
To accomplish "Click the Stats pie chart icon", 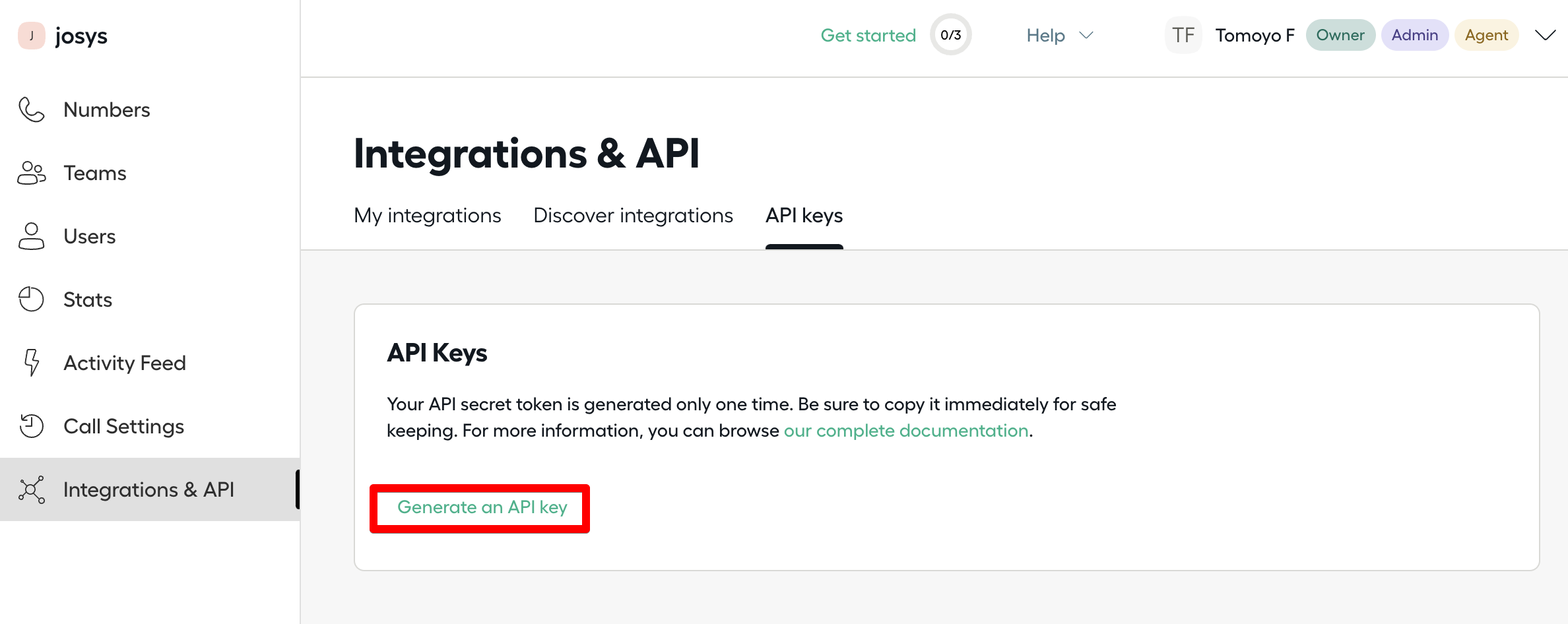I will [31, 299].
